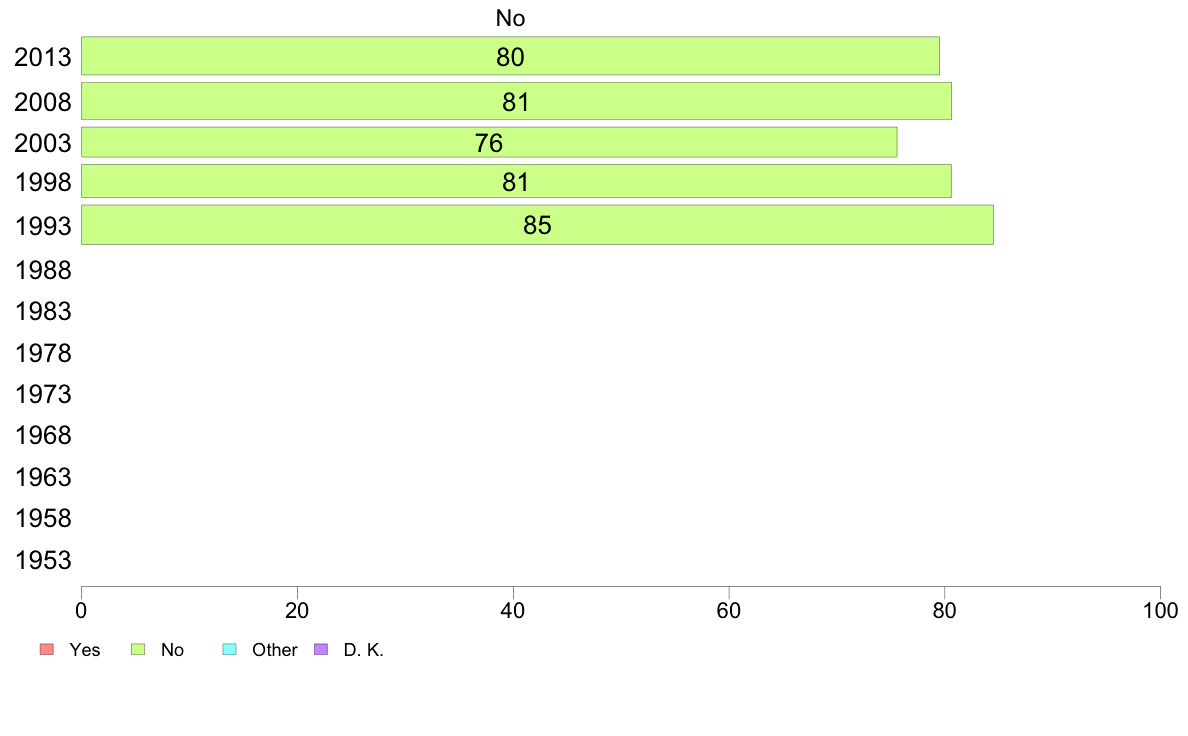Click the 1988 year label
The height and width of the screenshot is (736, 1188).
point(43,271)
